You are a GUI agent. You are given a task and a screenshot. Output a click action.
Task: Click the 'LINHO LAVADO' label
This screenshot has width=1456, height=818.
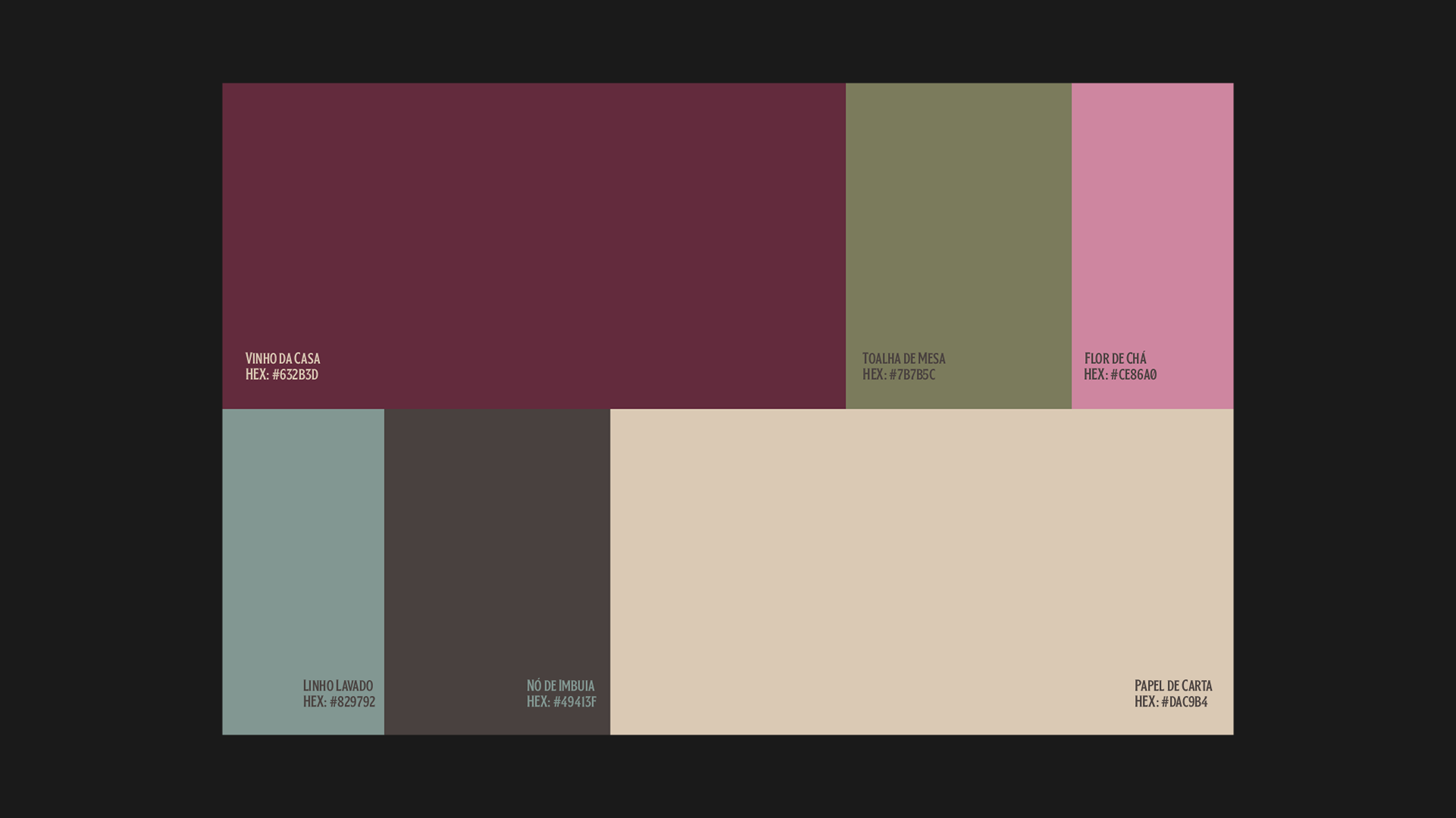coord(338,686)
